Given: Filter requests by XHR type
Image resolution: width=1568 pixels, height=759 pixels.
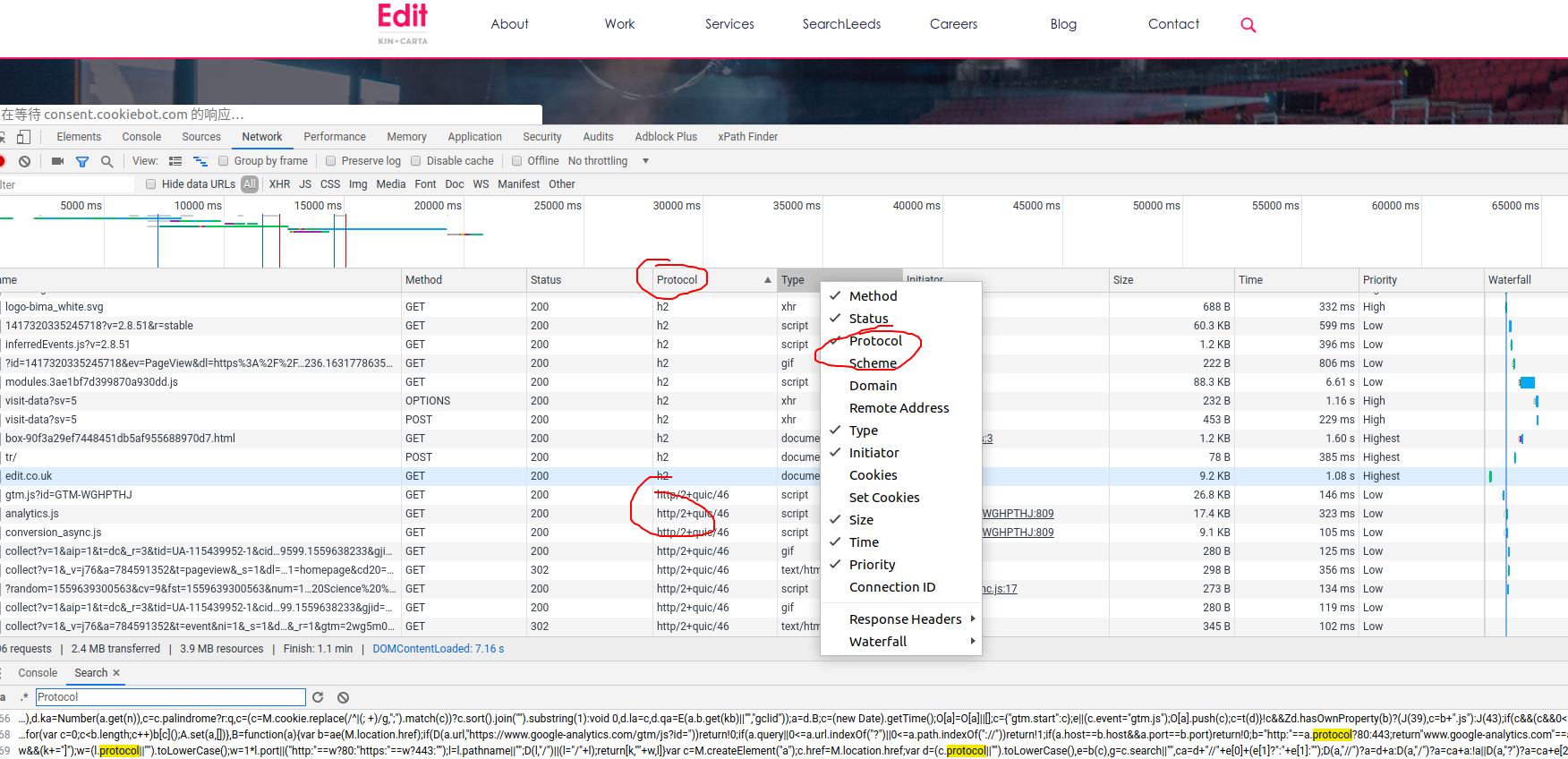Looking at the screenshot, I should [279, 184].
